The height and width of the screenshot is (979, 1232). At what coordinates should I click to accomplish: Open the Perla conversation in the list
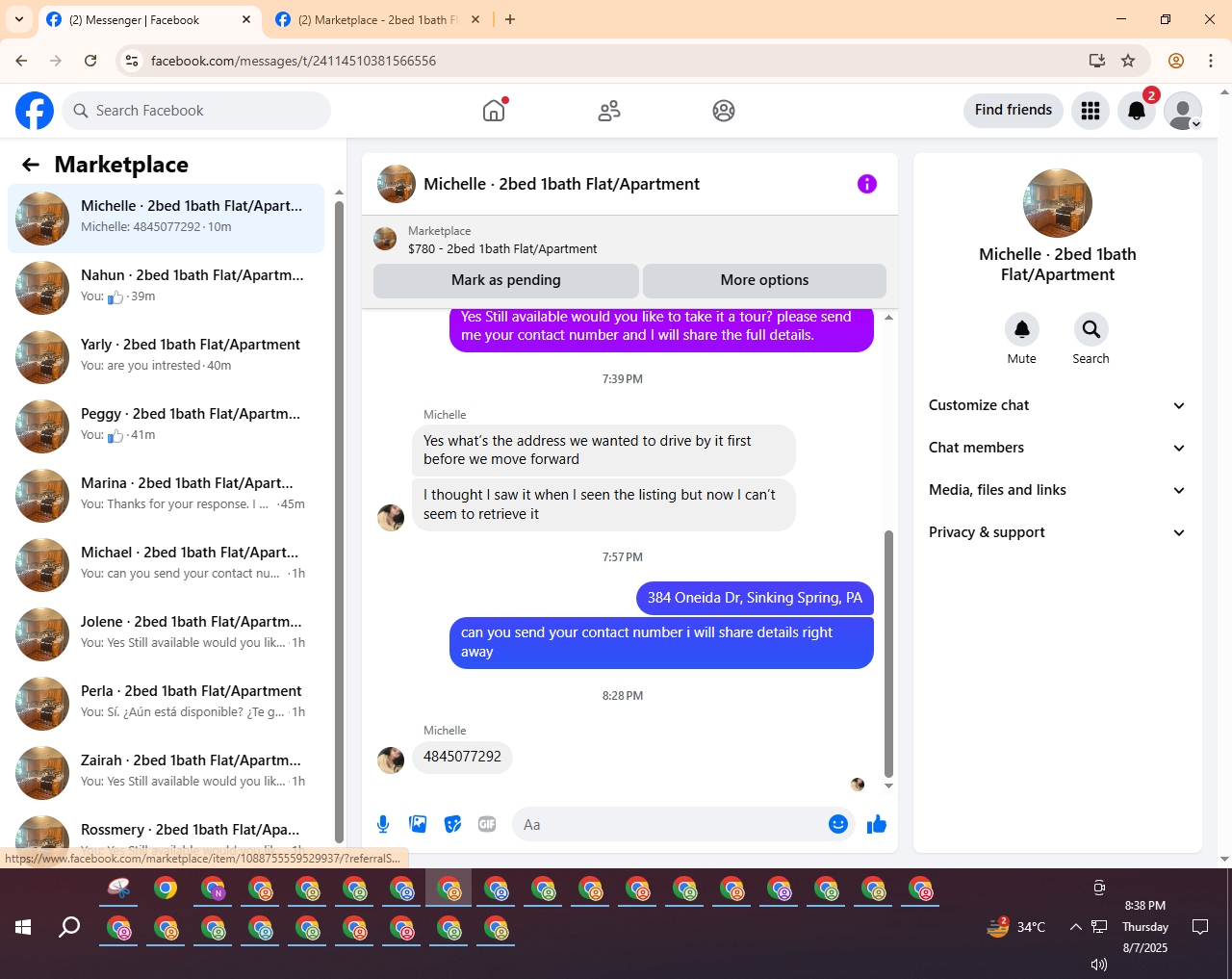click(x=167, y=704)
